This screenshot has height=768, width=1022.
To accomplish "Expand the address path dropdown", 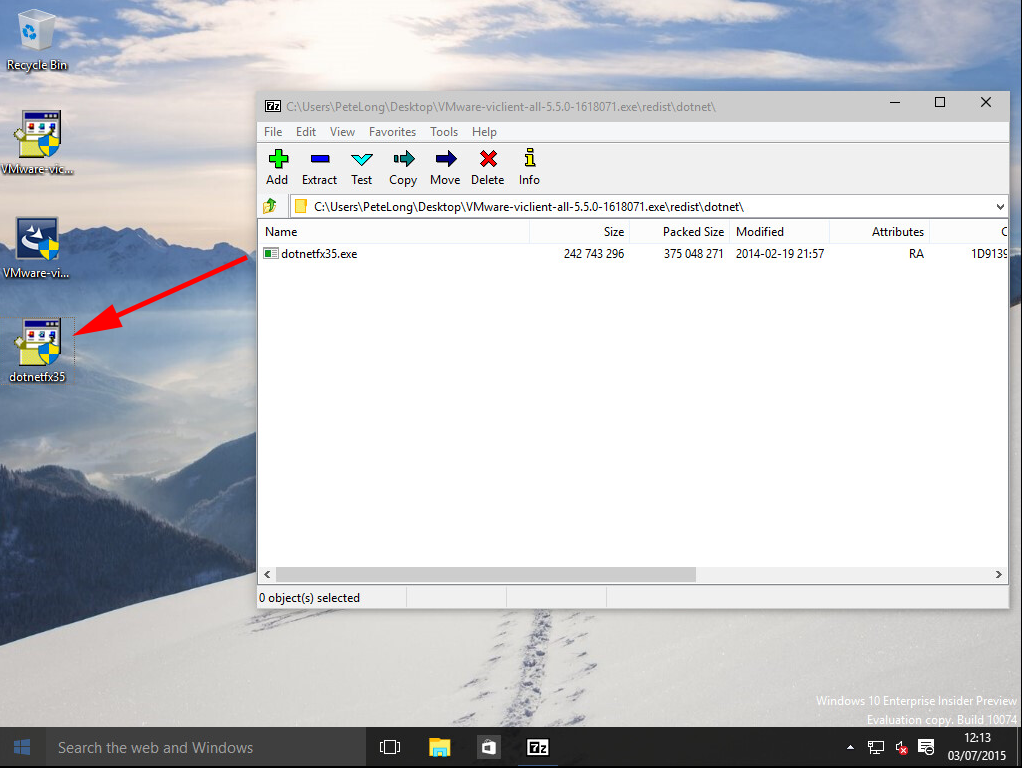I will tap(1000, 207).
